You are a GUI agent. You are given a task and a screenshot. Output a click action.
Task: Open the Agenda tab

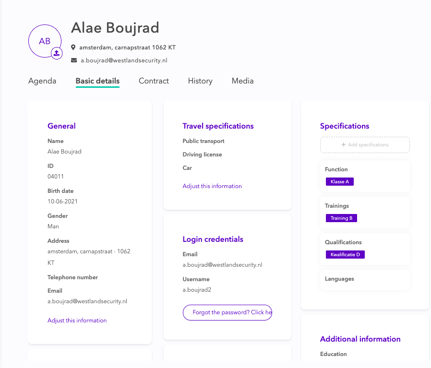click(x=42, y=81)
